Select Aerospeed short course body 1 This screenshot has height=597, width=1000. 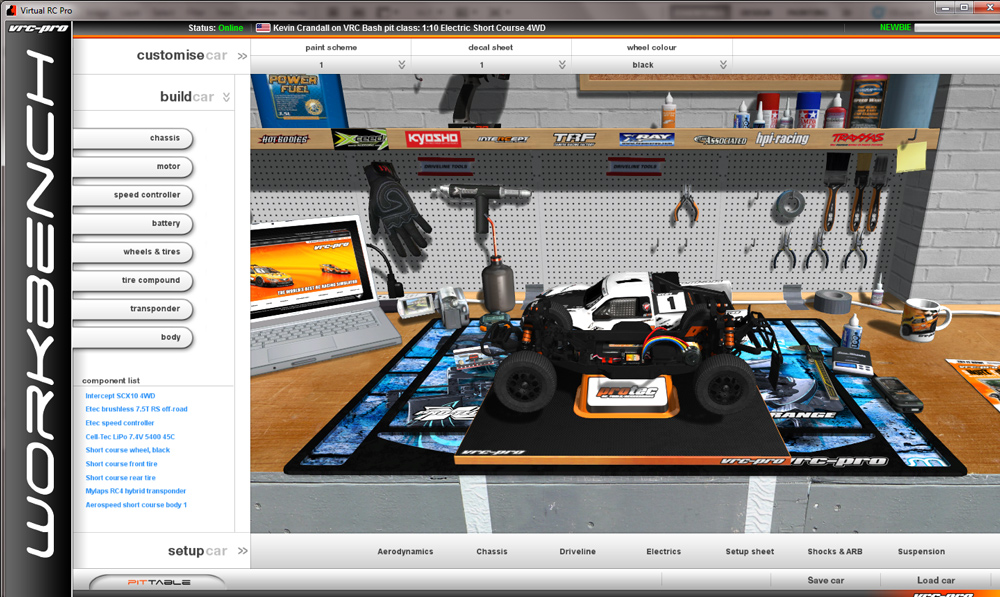pyautogui.click(x=136, y=505)
